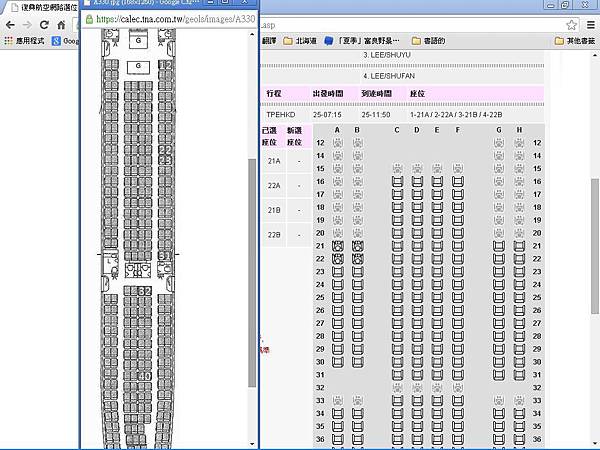
Task: Select seat 31H on seat map
Action: coord(519,375)
